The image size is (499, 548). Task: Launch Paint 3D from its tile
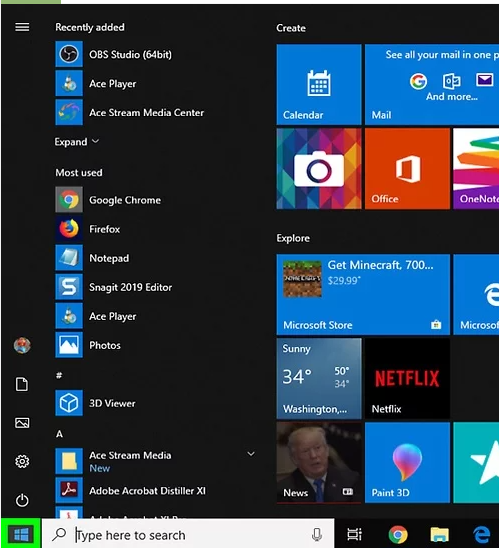(407, 462)
